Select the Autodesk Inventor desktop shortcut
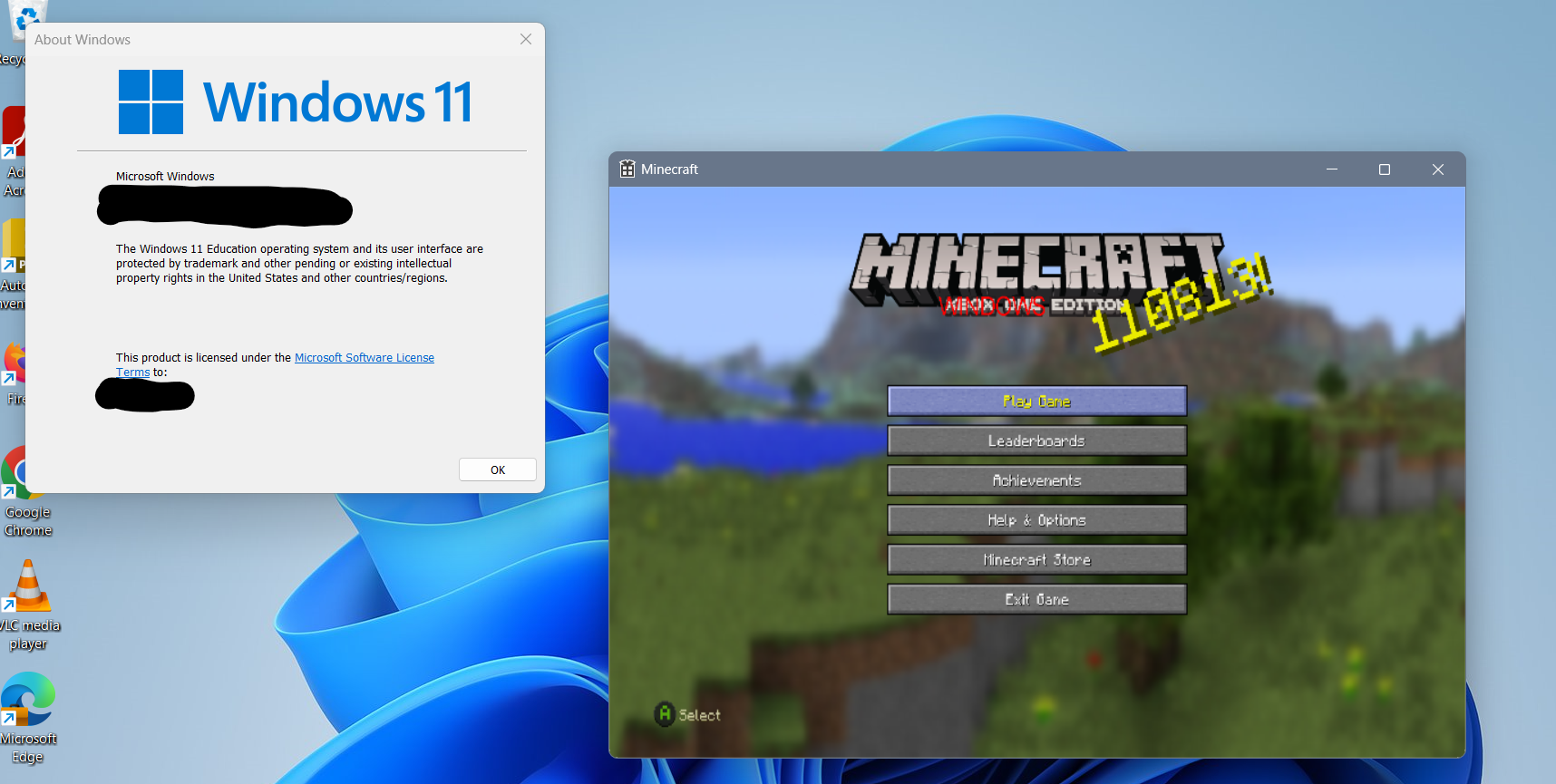 [x=12, y=247]
